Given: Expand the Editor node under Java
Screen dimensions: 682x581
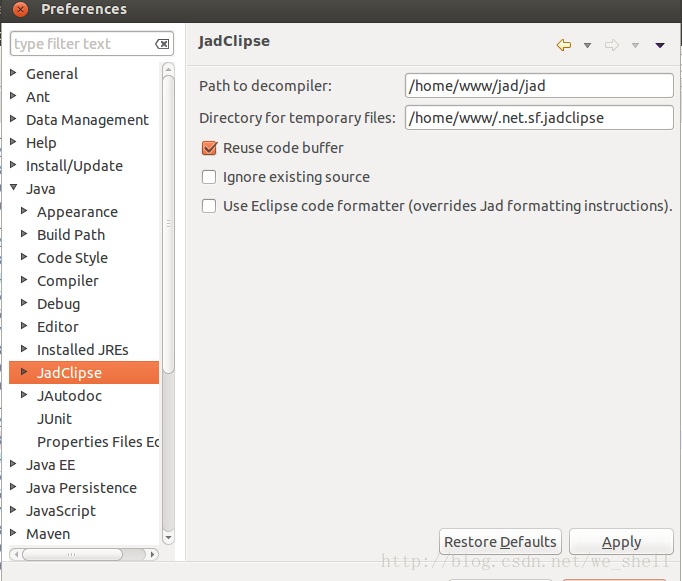Looking at the screenshot, I should [24, 326].
